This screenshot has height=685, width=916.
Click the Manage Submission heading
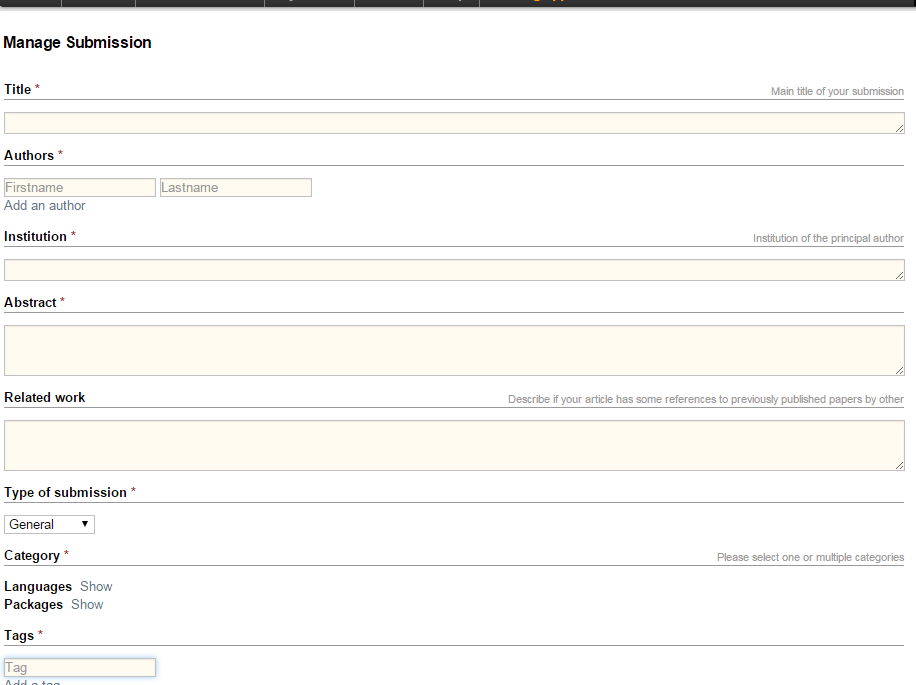click(78, 43)
